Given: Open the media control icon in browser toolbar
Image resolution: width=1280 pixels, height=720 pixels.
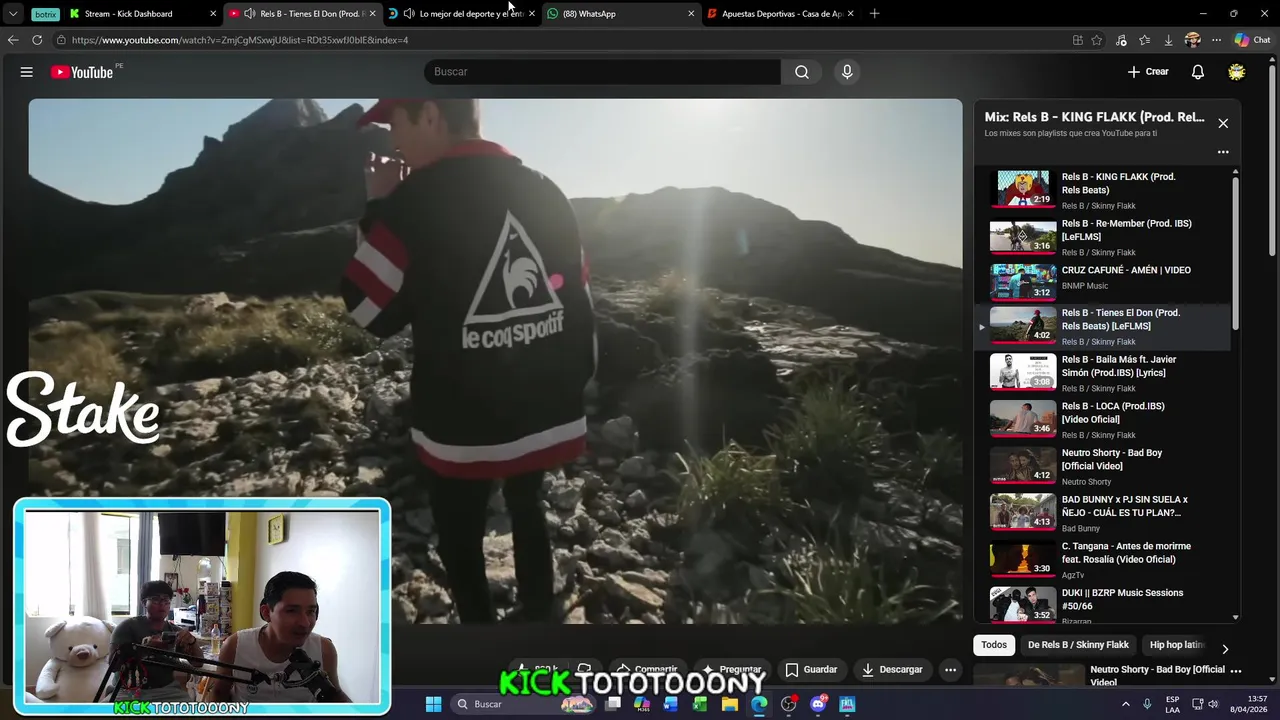Looking at the screenshot, I should click(x=1121, y=40).
